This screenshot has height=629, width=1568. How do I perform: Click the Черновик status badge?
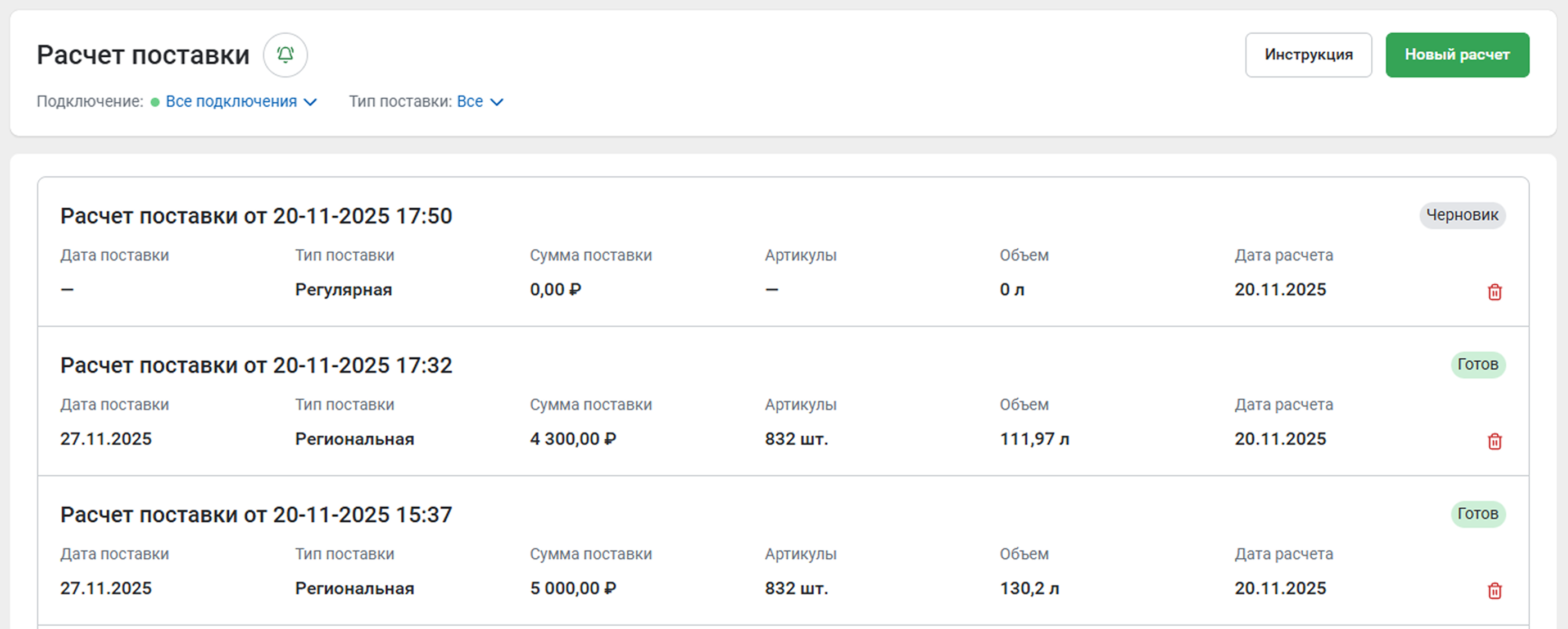coord(1462,215)
